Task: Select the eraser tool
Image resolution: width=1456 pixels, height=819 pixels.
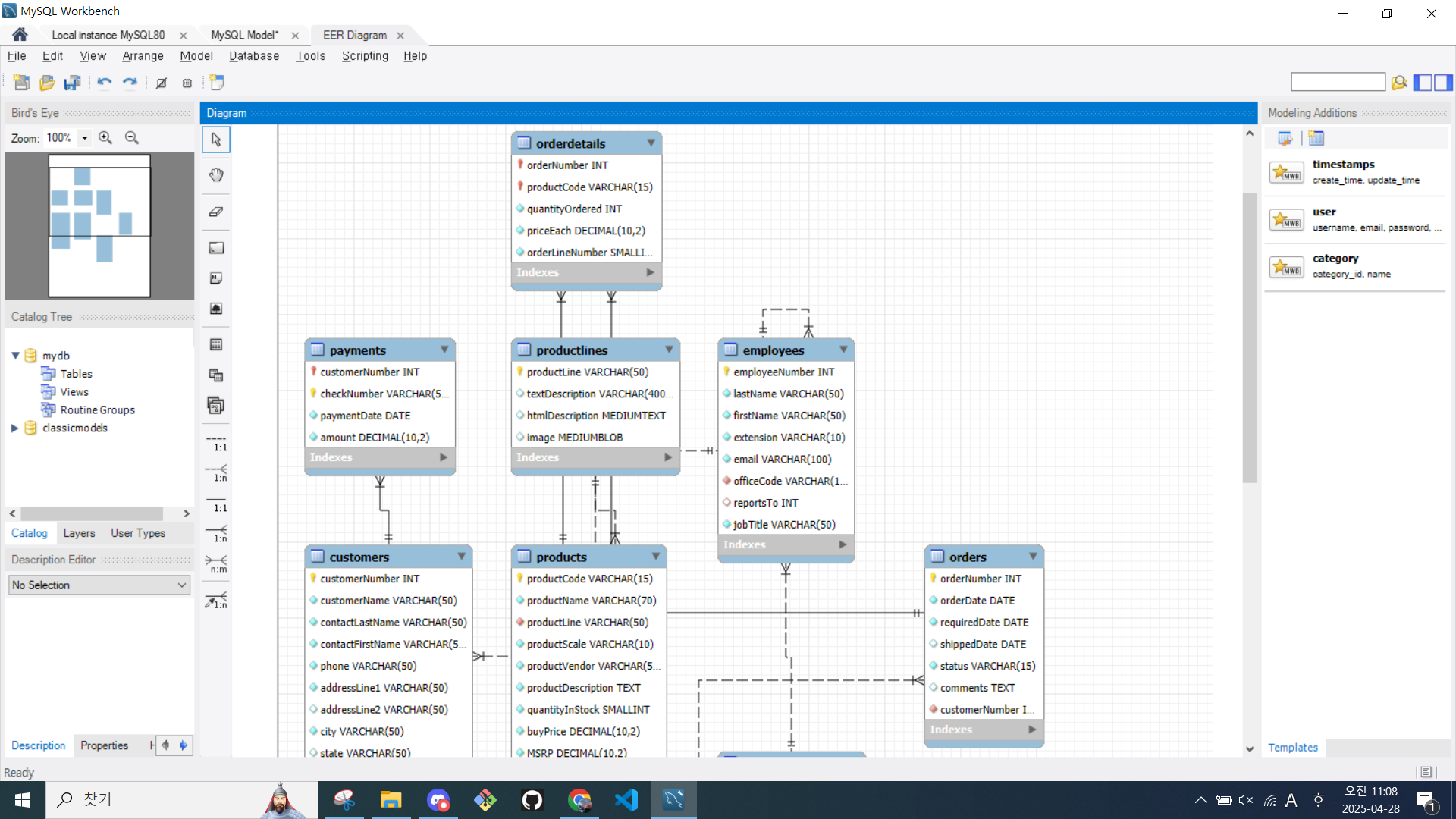Action: pos(216,212)
